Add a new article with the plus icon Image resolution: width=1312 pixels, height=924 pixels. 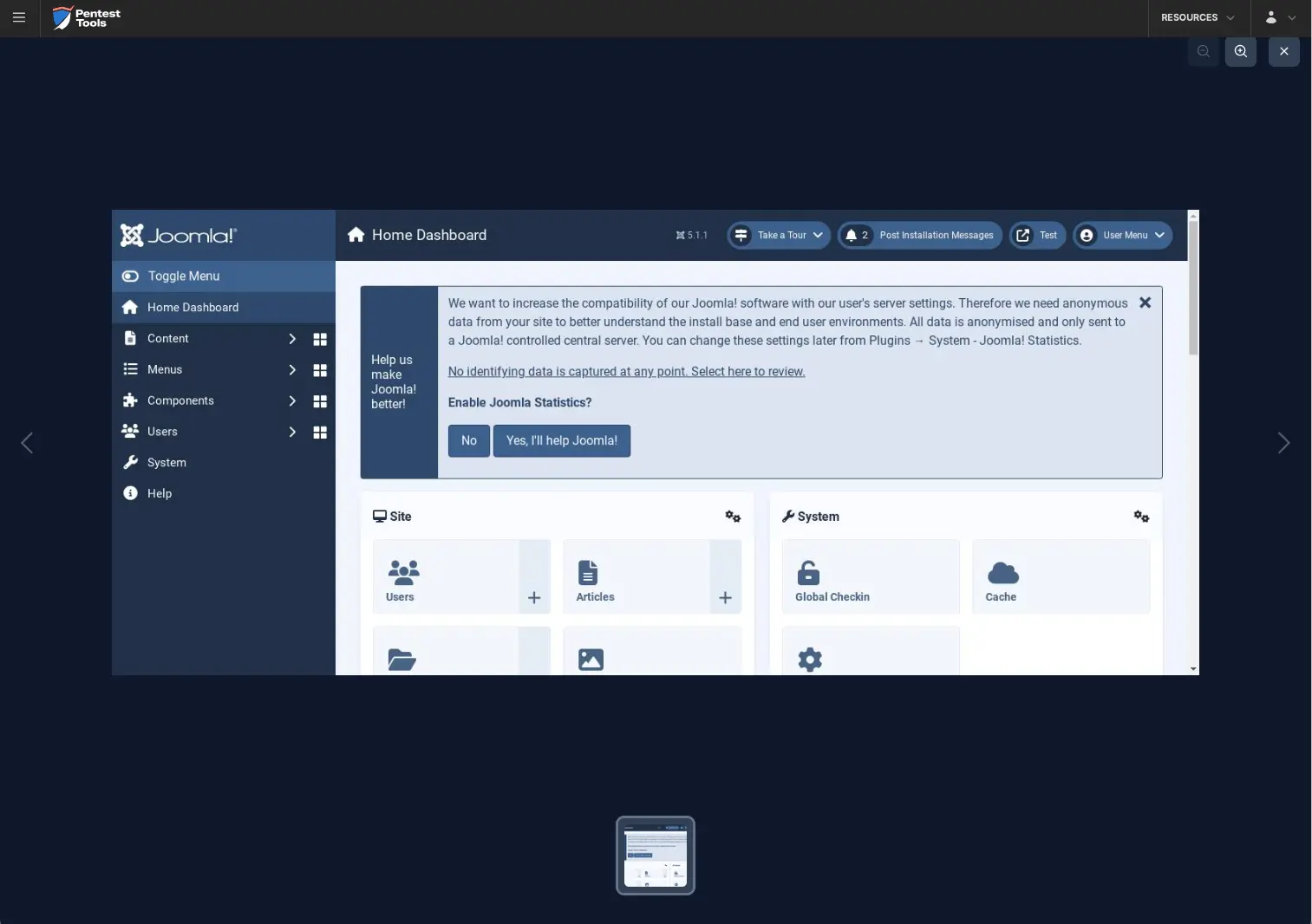coord(726,597)
